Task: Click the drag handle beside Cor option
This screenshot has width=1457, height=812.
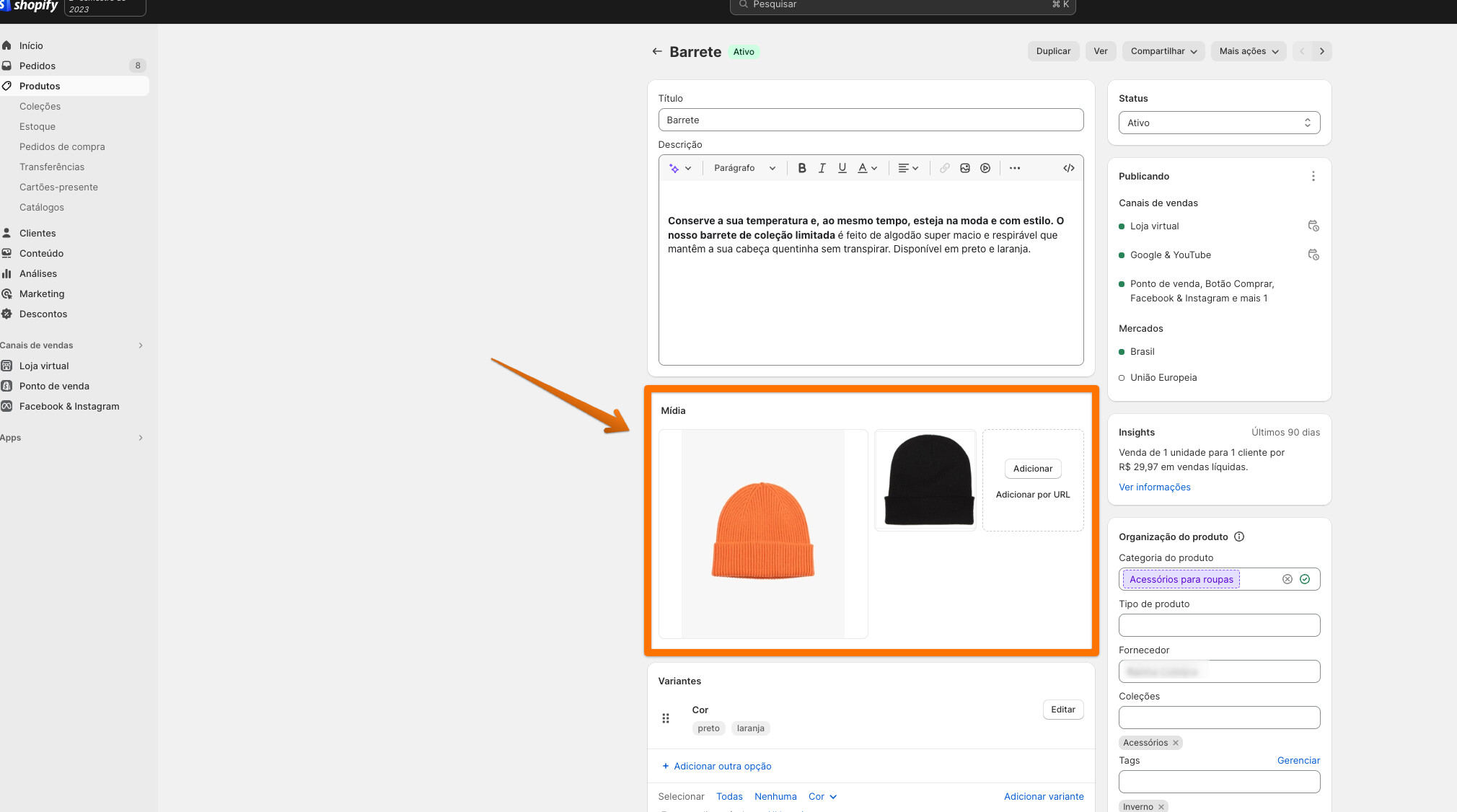Action: click(665, 718)
